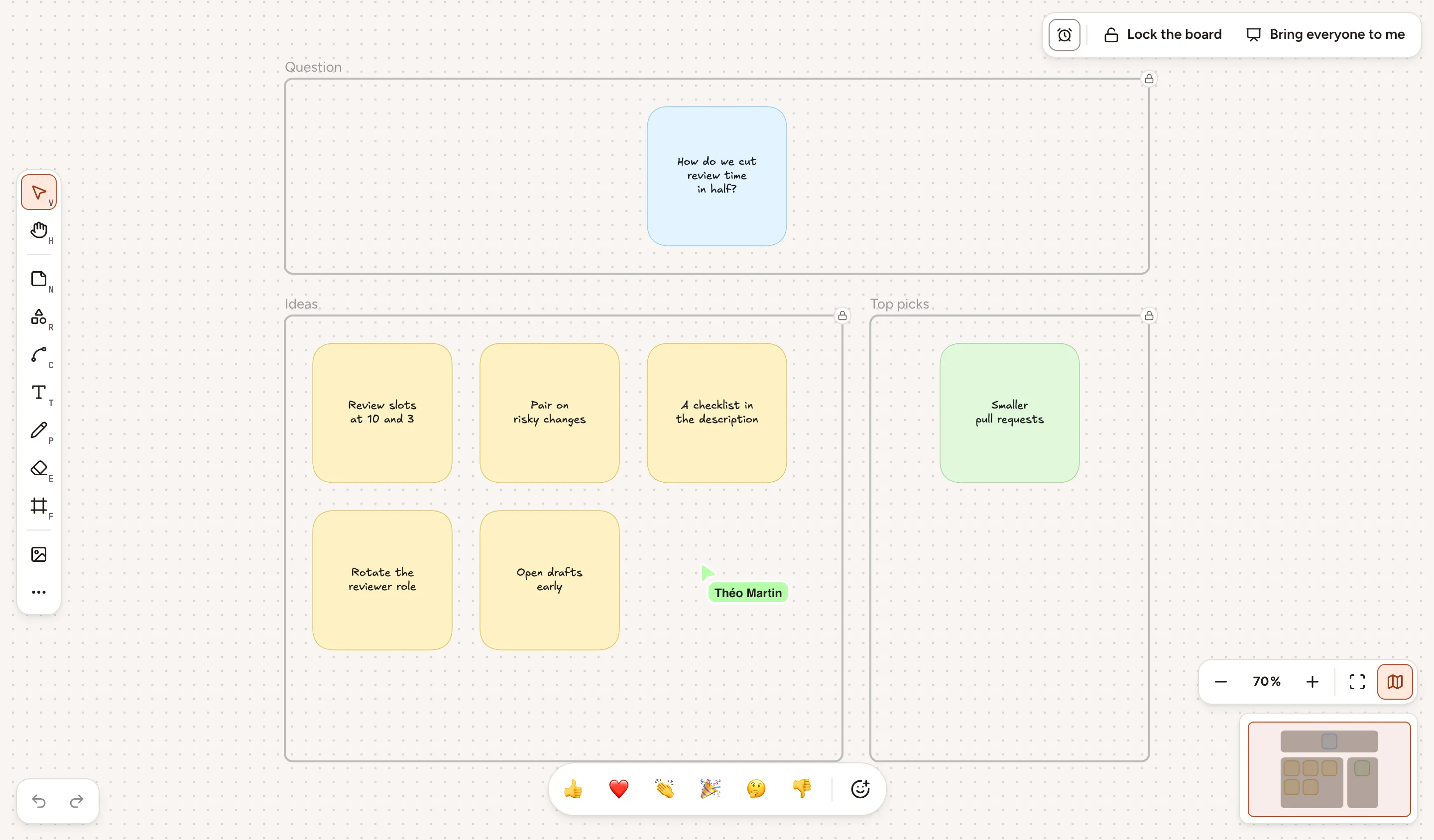Image resolution: width=1434 pixels, height=840 pixels.
Task: Redo the last action
Action: point(77,801)
